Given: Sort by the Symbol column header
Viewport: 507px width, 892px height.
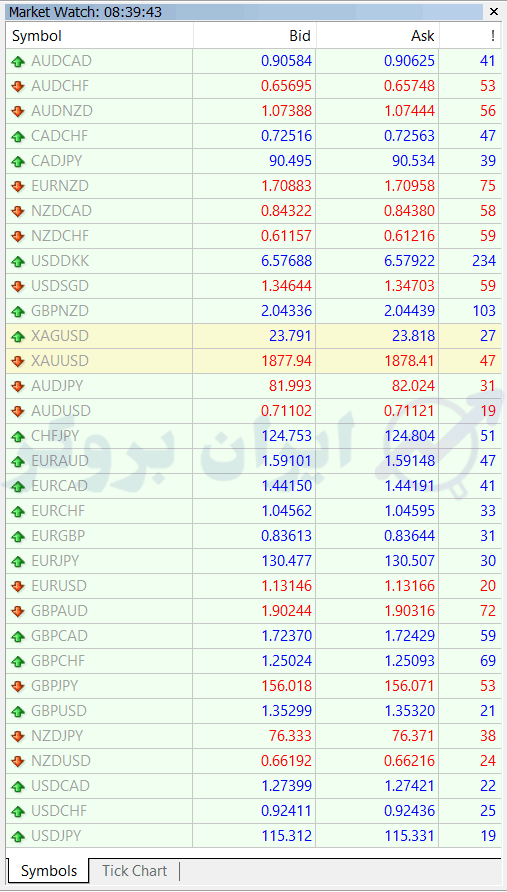Looking at the screenshot, I should 100,36.
